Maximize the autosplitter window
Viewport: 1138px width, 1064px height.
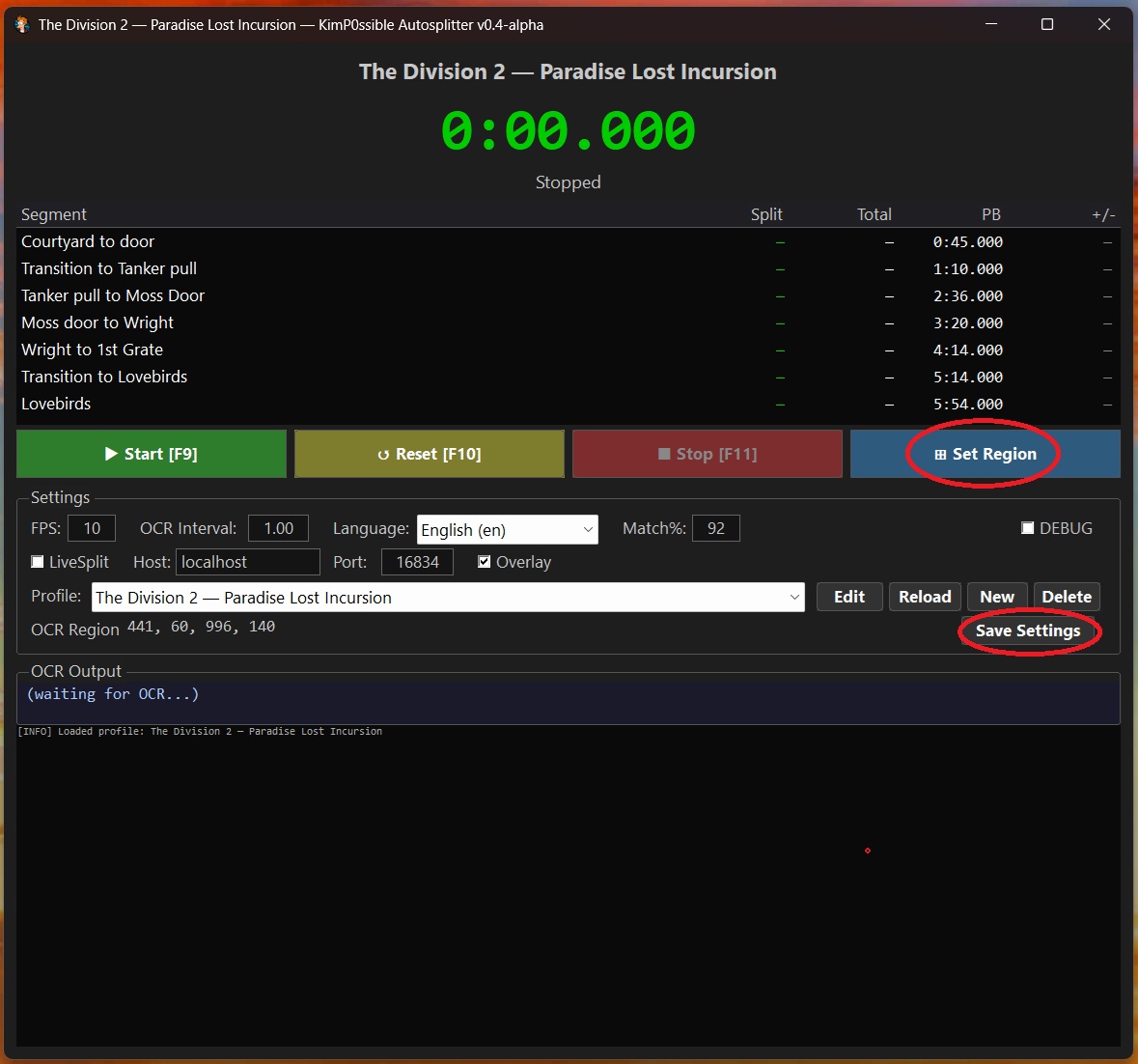pyautogui.click(x=1046, y=25)
